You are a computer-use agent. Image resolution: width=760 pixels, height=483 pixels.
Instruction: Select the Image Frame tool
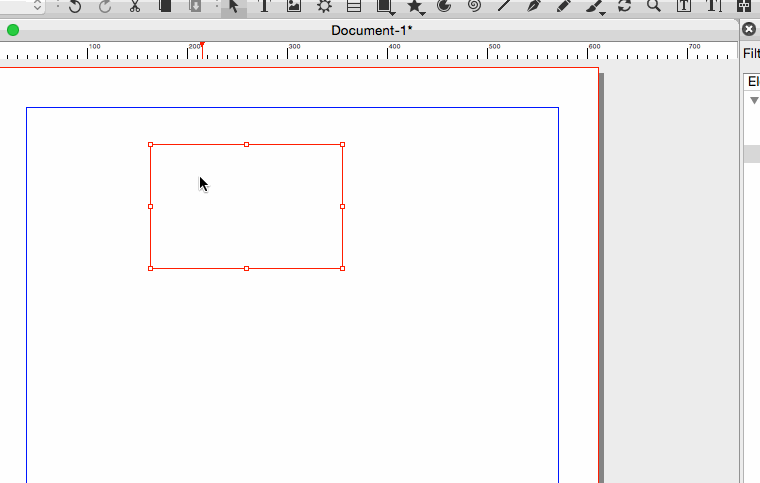point(294,6)
